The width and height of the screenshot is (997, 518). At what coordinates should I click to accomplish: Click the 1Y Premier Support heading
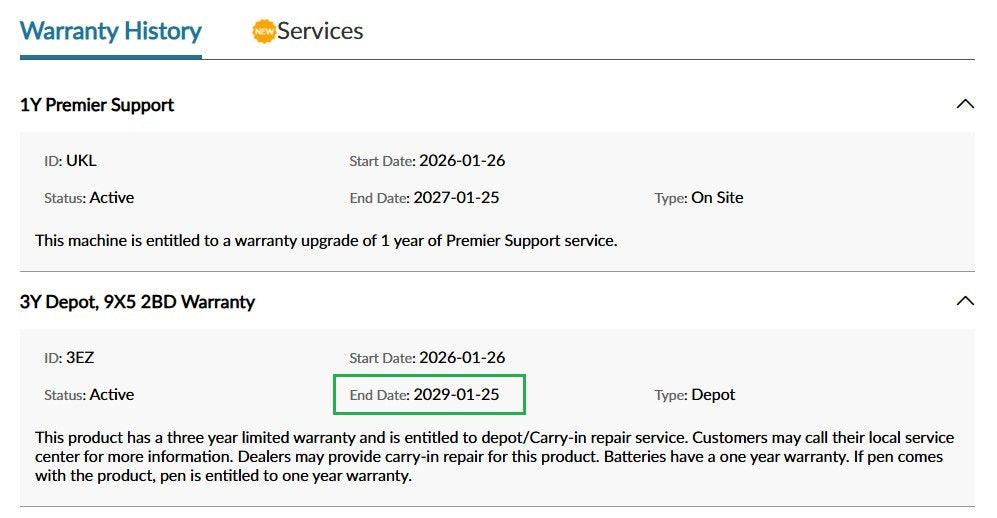tap(97, 105)
